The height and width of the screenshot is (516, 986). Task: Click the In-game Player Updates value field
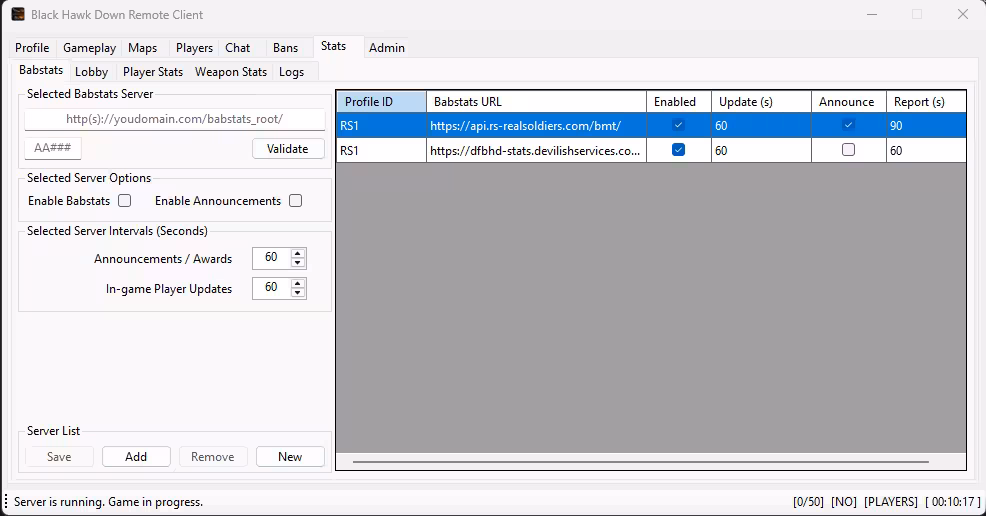tap(271, 288)
